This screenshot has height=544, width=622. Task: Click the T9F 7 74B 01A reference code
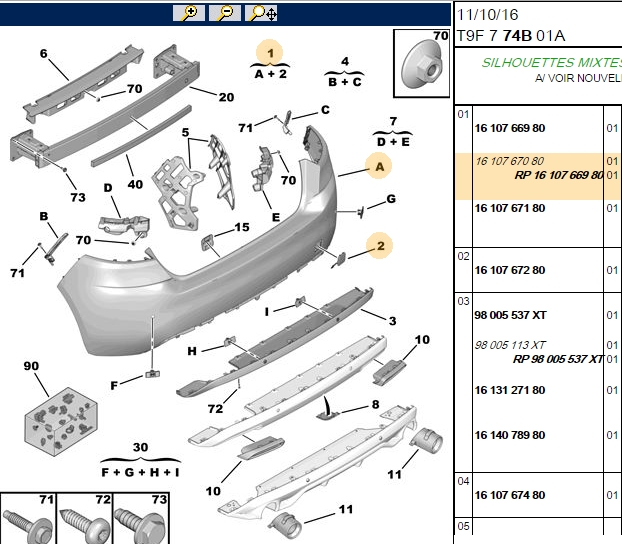(x=511, y=36)
